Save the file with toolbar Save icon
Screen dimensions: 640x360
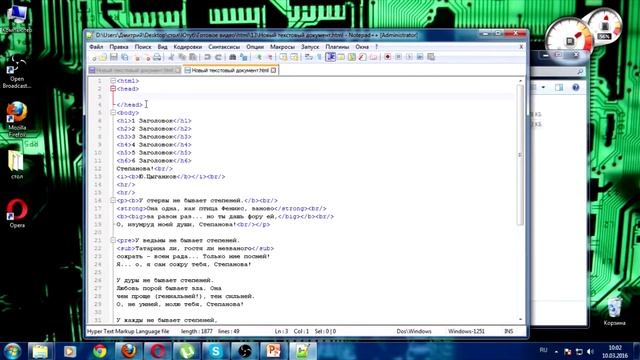[114, 58]
